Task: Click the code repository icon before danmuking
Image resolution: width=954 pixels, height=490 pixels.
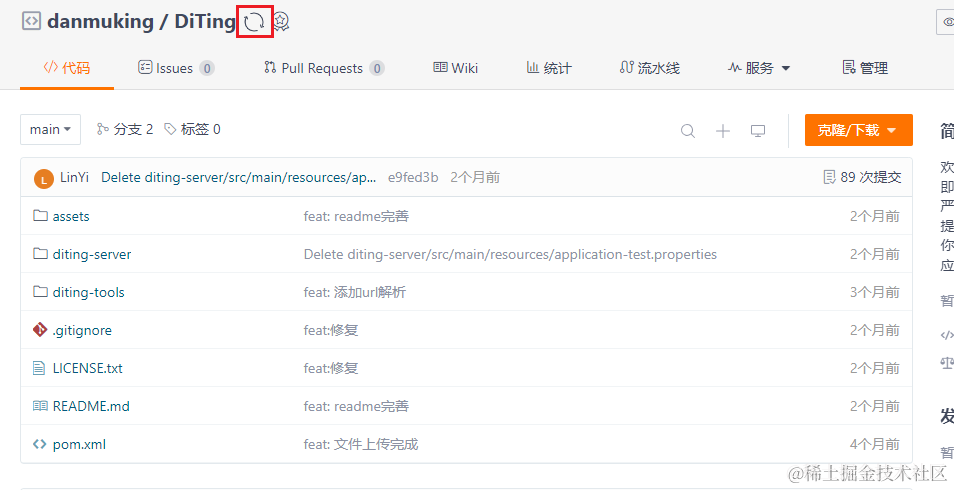Action: (31, 21)
